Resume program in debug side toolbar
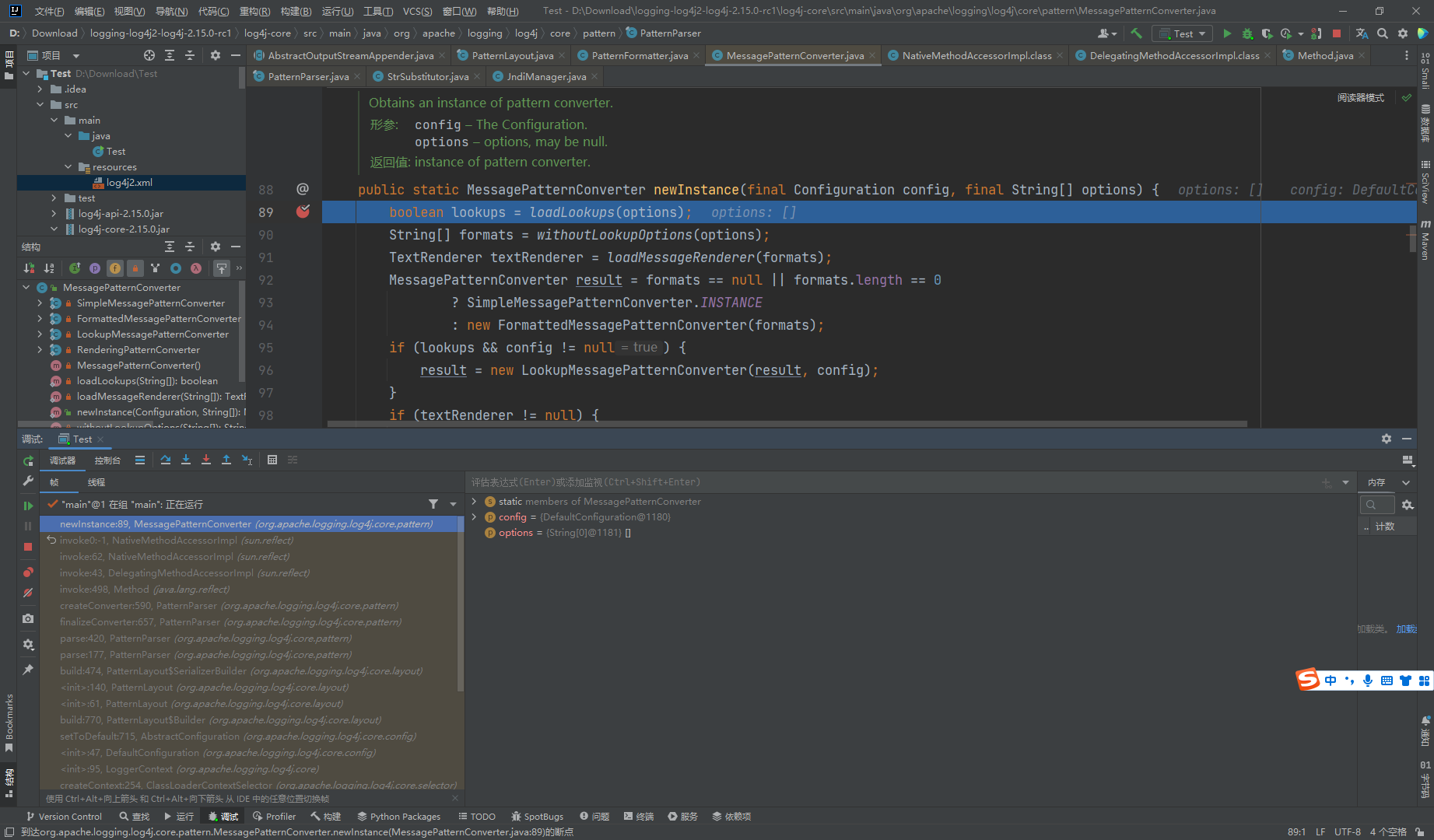The width and height of the screenshot is (1434, 840). [28, 506]
